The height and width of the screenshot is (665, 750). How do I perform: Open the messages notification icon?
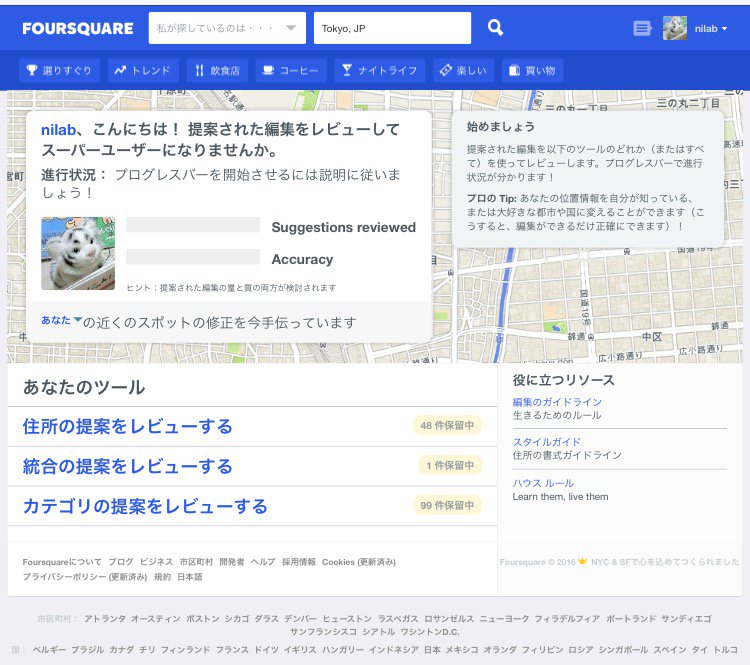tap(642, 29)
